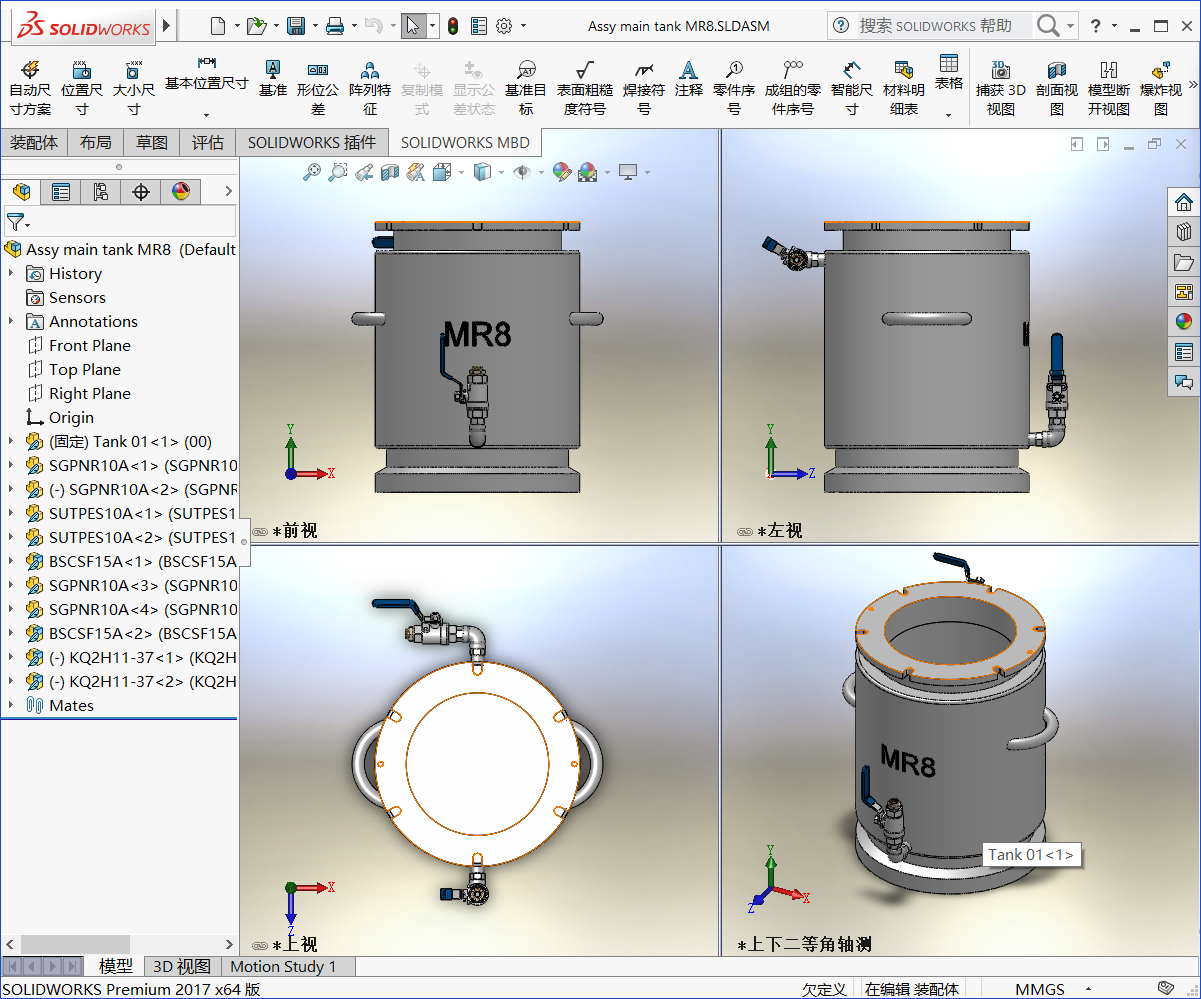The width and height of the screenshot is (1201, 999).
Task: Open the 基本位置尺寸 dropdown arrow
Action: 206,115
